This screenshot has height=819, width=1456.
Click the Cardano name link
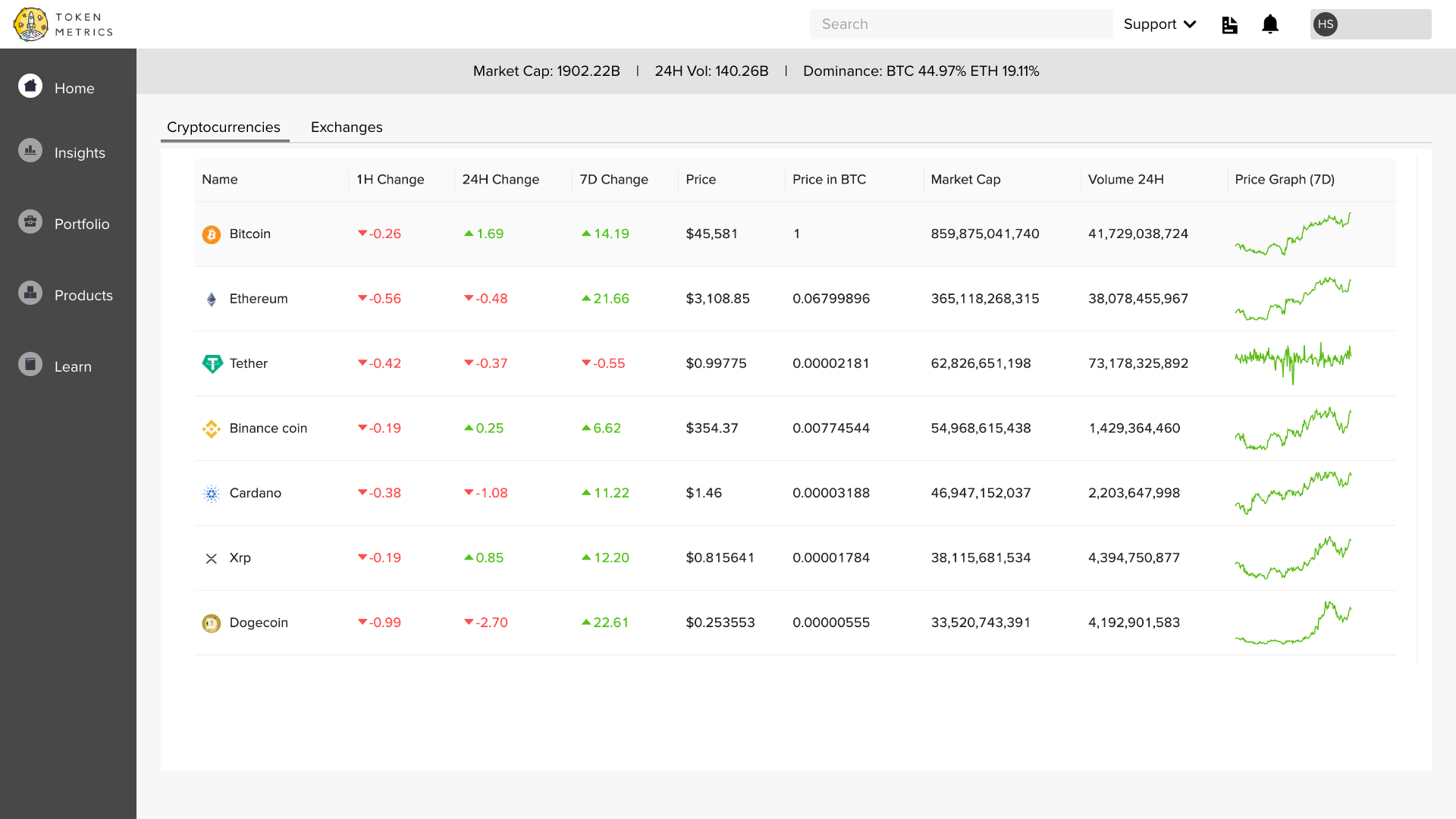[255, 493]
